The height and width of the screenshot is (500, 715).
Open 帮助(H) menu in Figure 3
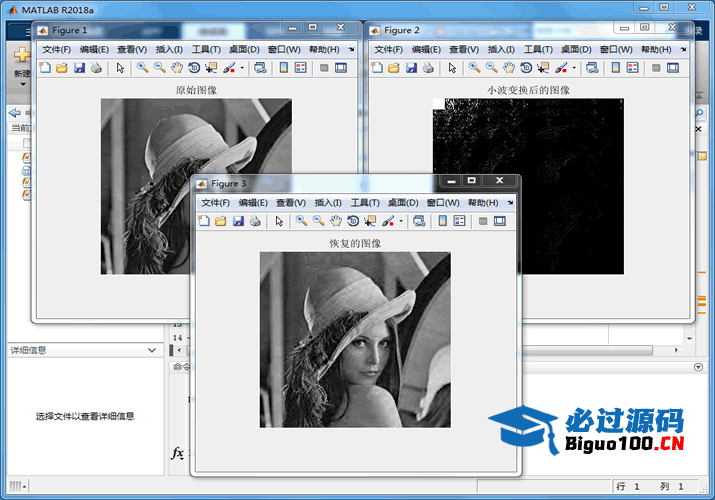point(483,203)
